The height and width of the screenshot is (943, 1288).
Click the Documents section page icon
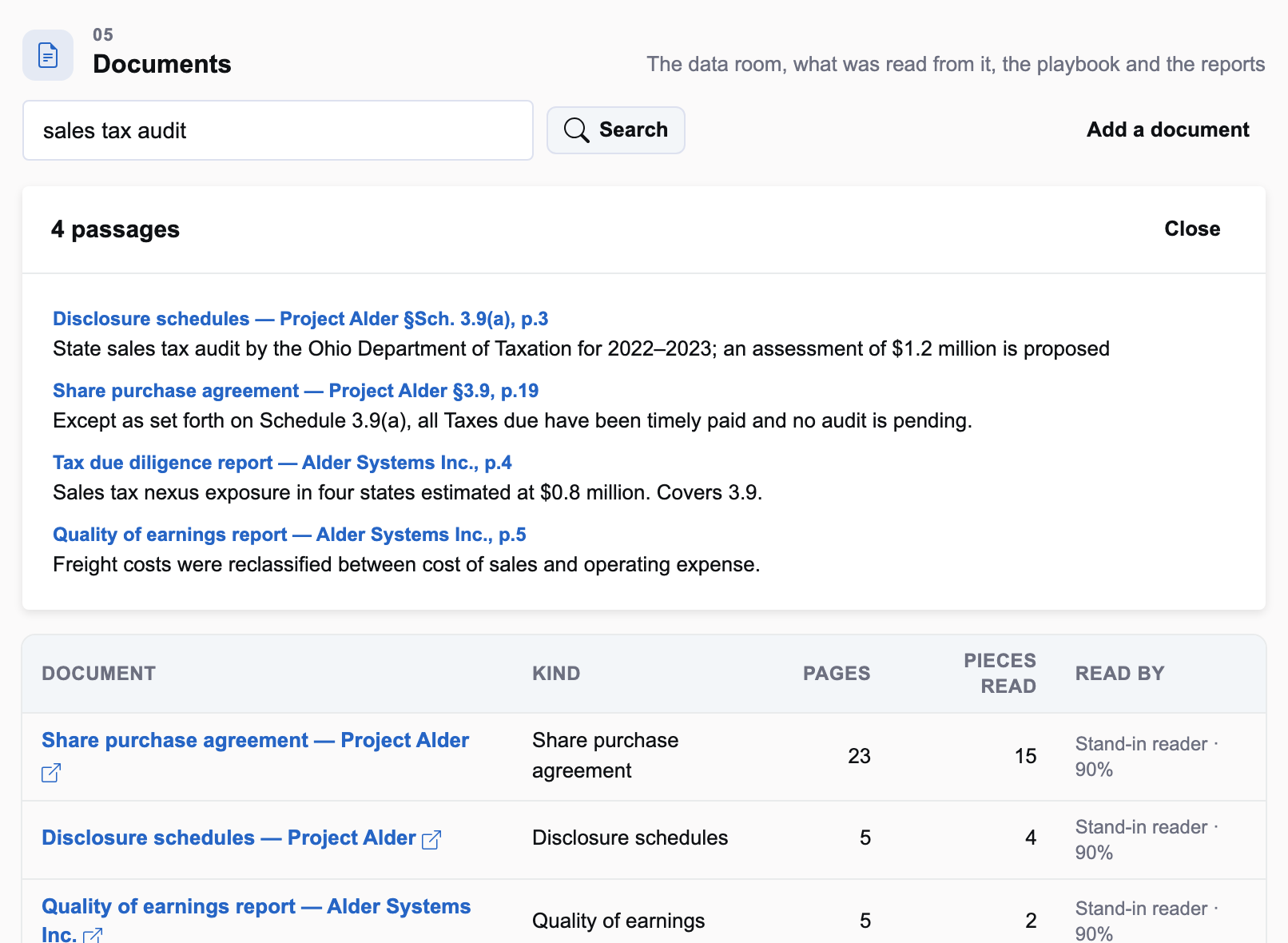pos(48,55)
